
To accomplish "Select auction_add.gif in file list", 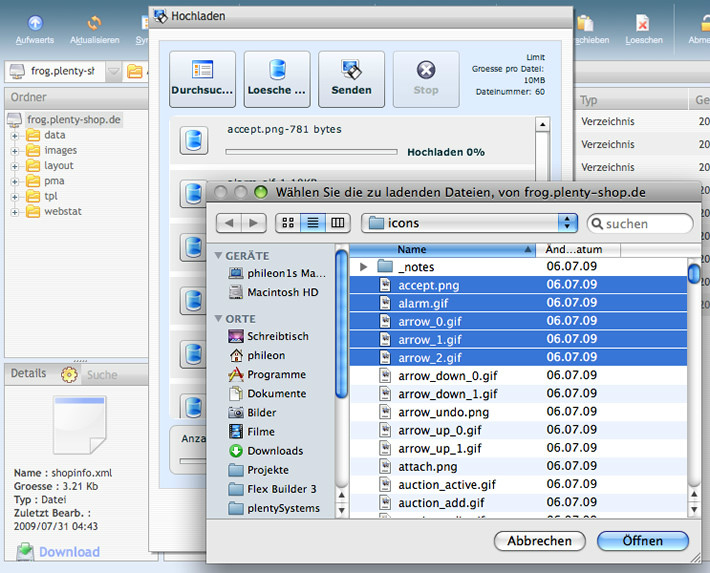I will 518,502.
